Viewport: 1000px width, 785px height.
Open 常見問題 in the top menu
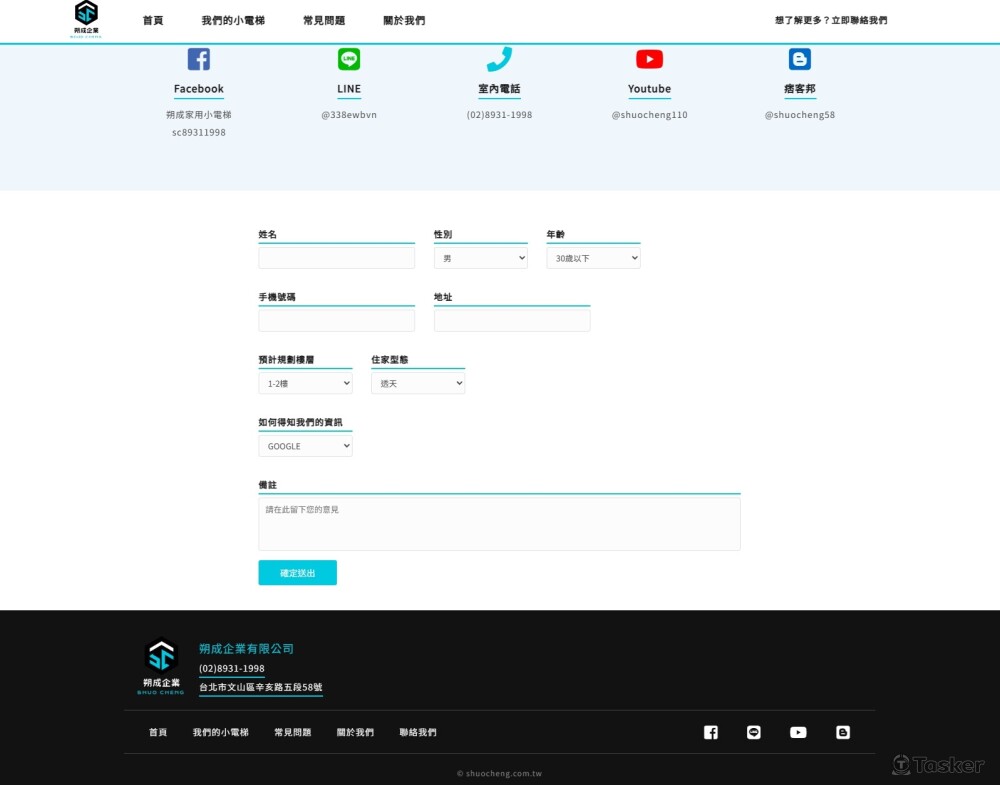click(324, 20)
